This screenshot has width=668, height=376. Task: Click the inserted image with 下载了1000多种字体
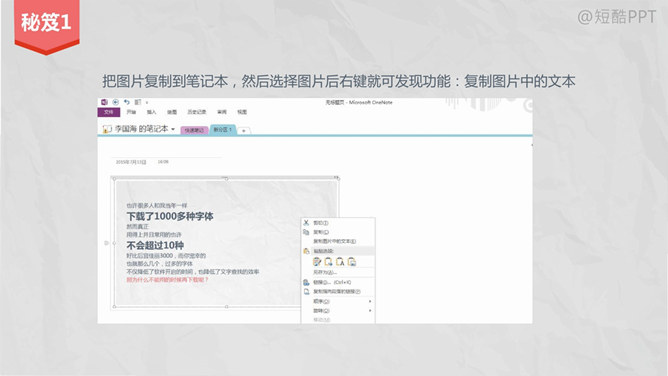point(226,243)
